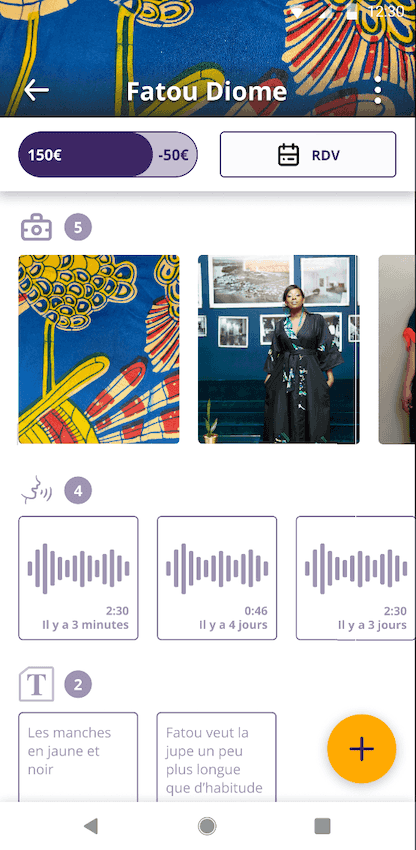
Task: Open the note about Fatou's longer jupe
Action: pos(216,757)
